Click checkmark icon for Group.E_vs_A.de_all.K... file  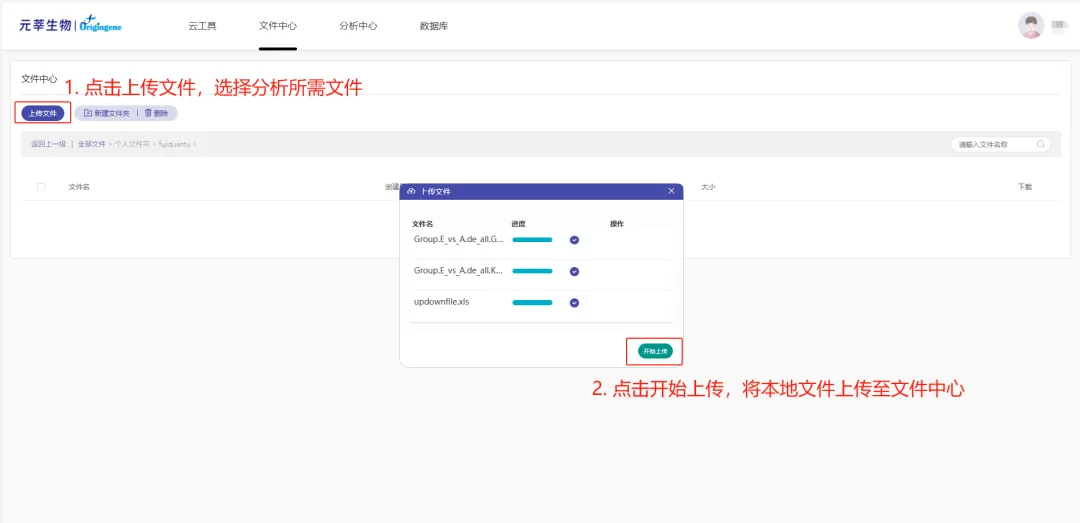(574, 271)
